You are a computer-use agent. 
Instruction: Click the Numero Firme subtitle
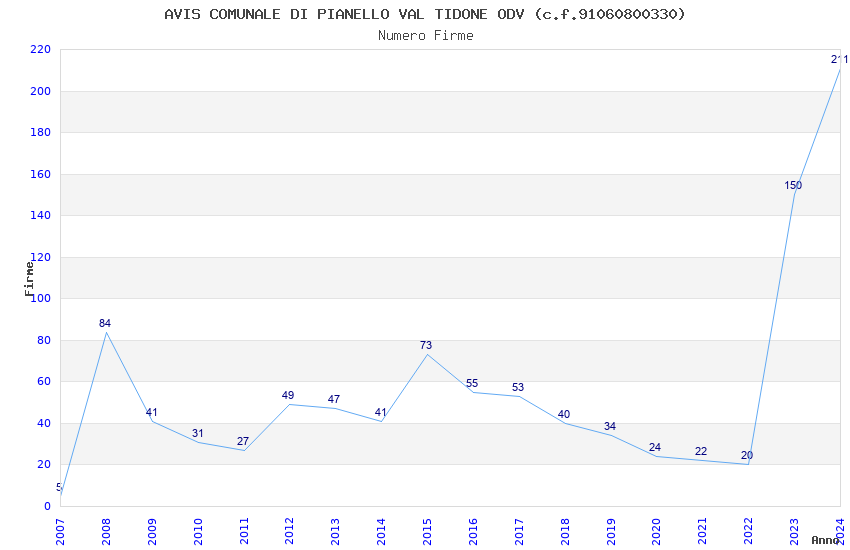tap(426, 36)
